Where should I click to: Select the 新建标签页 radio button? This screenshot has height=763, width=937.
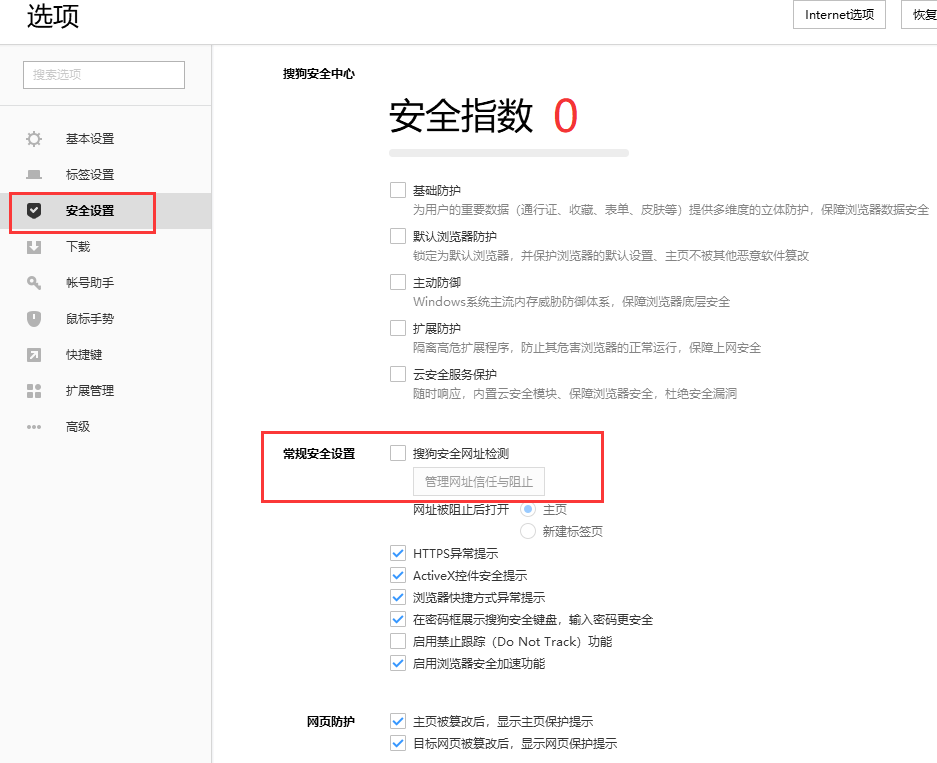point(528,531)
